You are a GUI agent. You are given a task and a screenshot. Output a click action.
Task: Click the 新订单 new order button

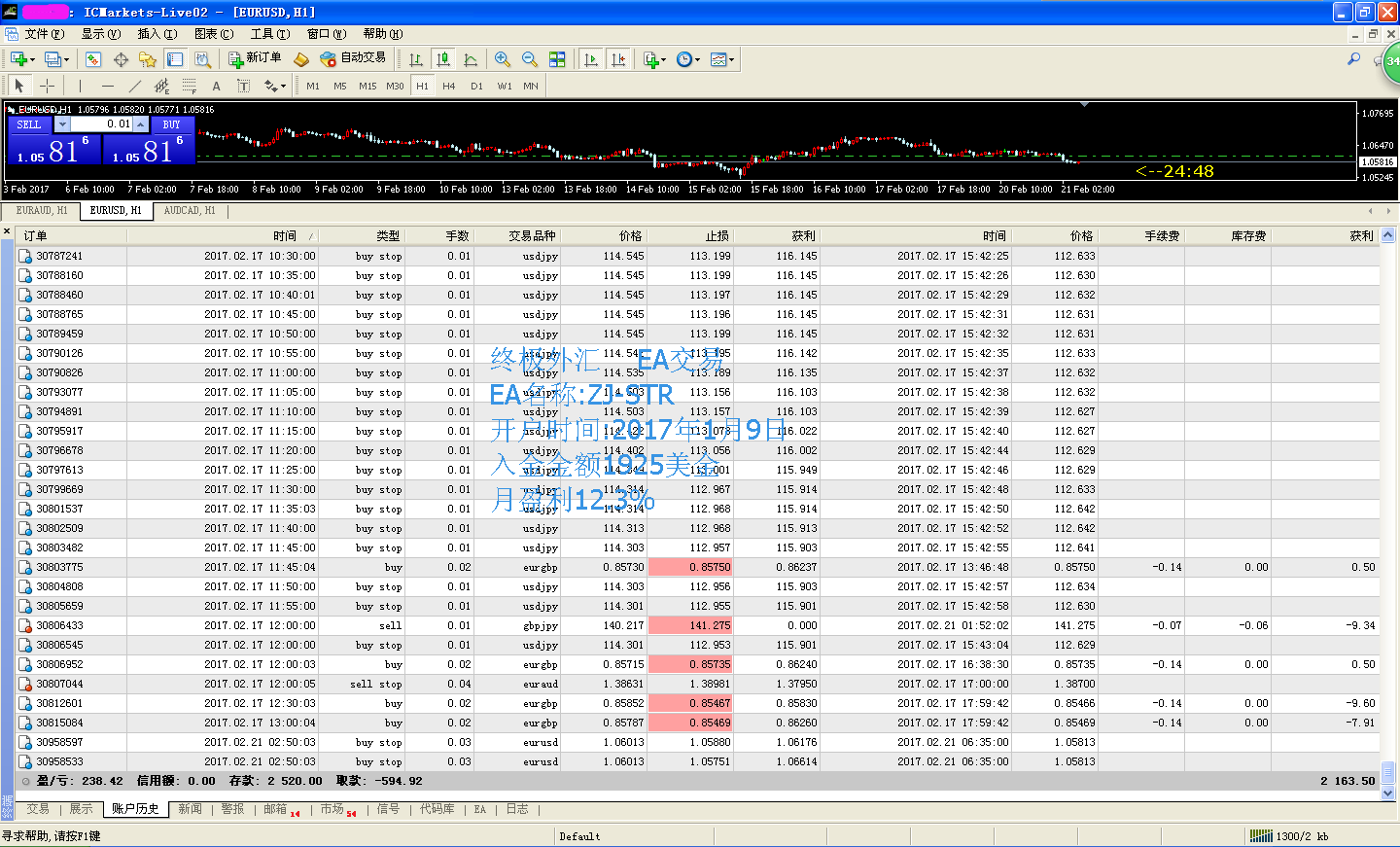pyautogui.click(x=255, y=58)
